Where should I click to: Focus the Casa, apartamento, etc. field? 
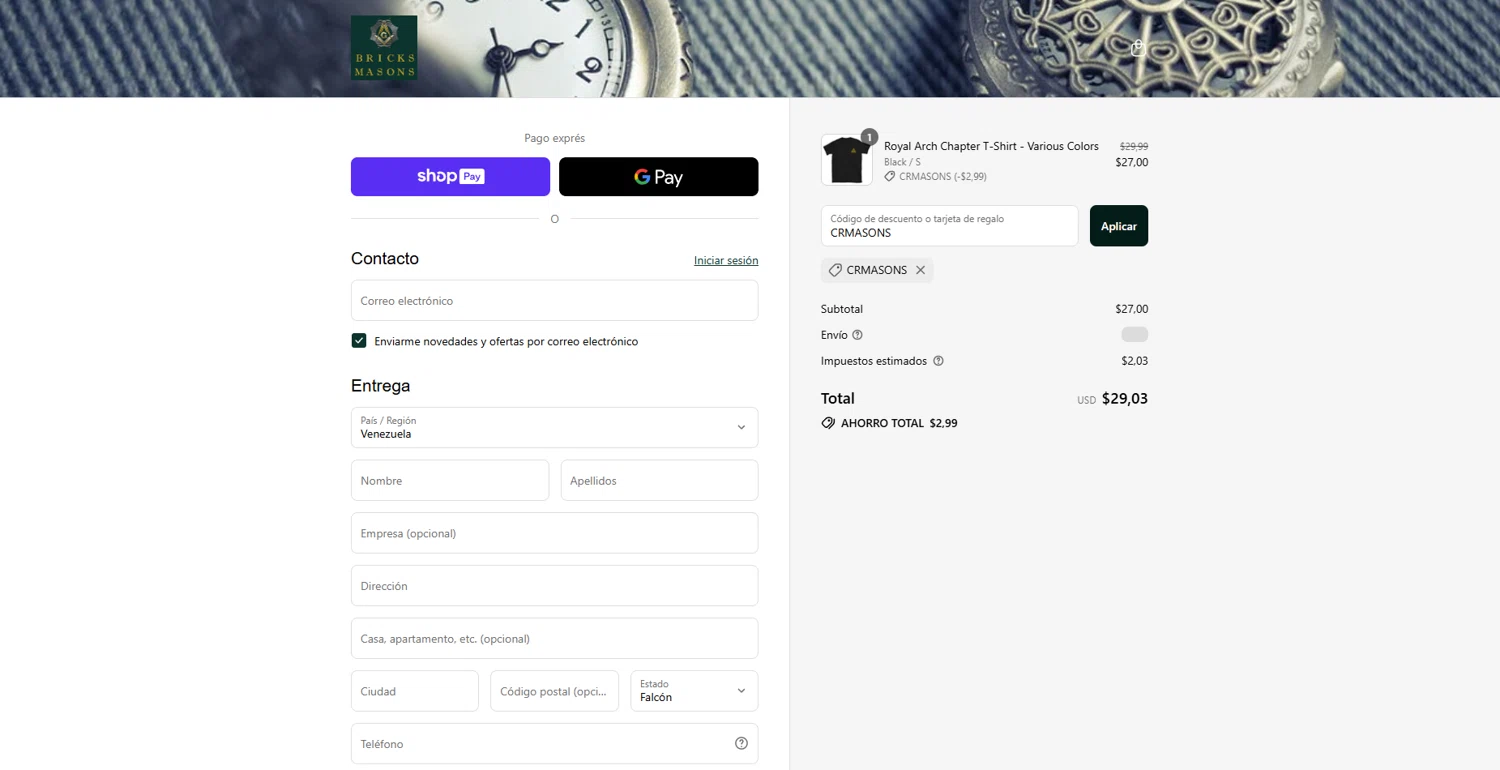pos(554,638)
